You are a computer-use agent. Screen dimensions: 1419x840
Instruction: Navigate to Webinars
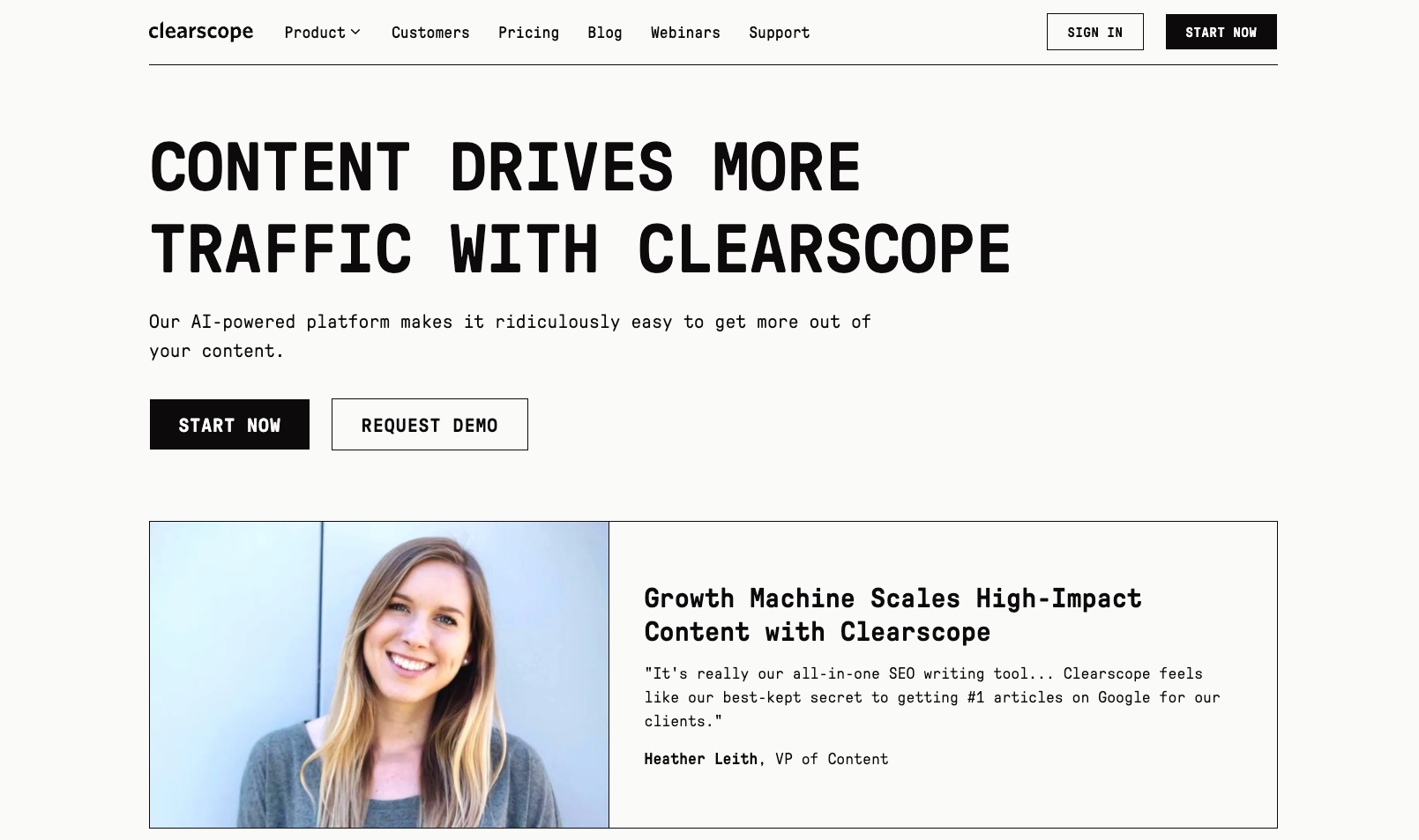685,33
